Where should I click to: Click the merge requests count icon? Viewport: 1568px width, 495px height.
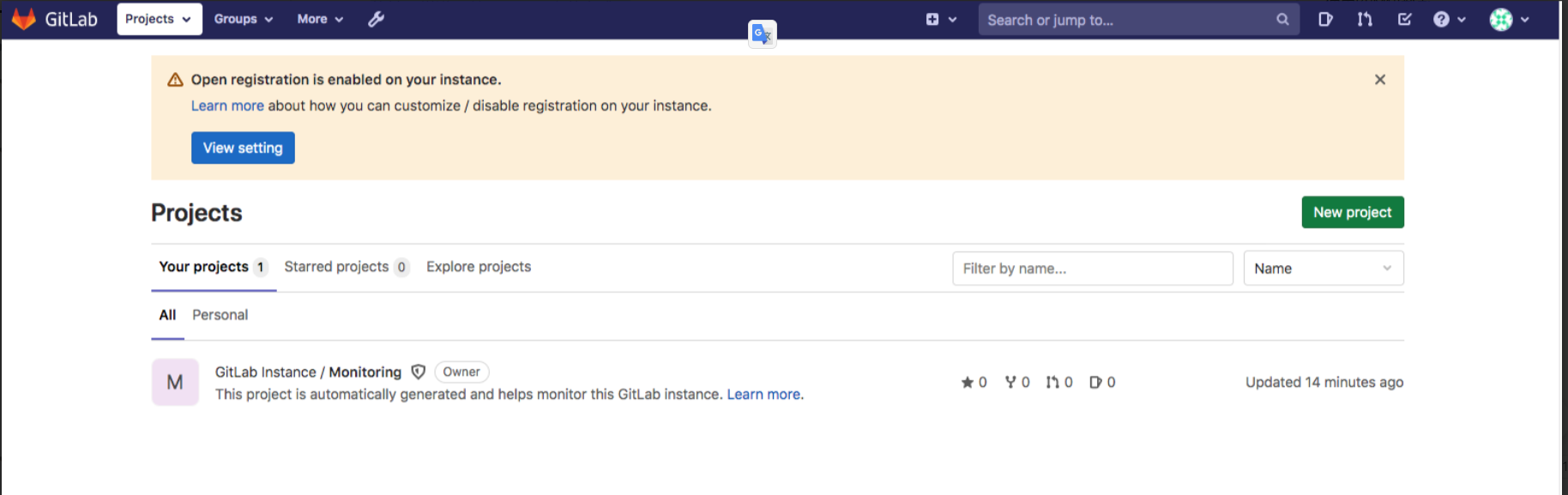coord(1052,383)
